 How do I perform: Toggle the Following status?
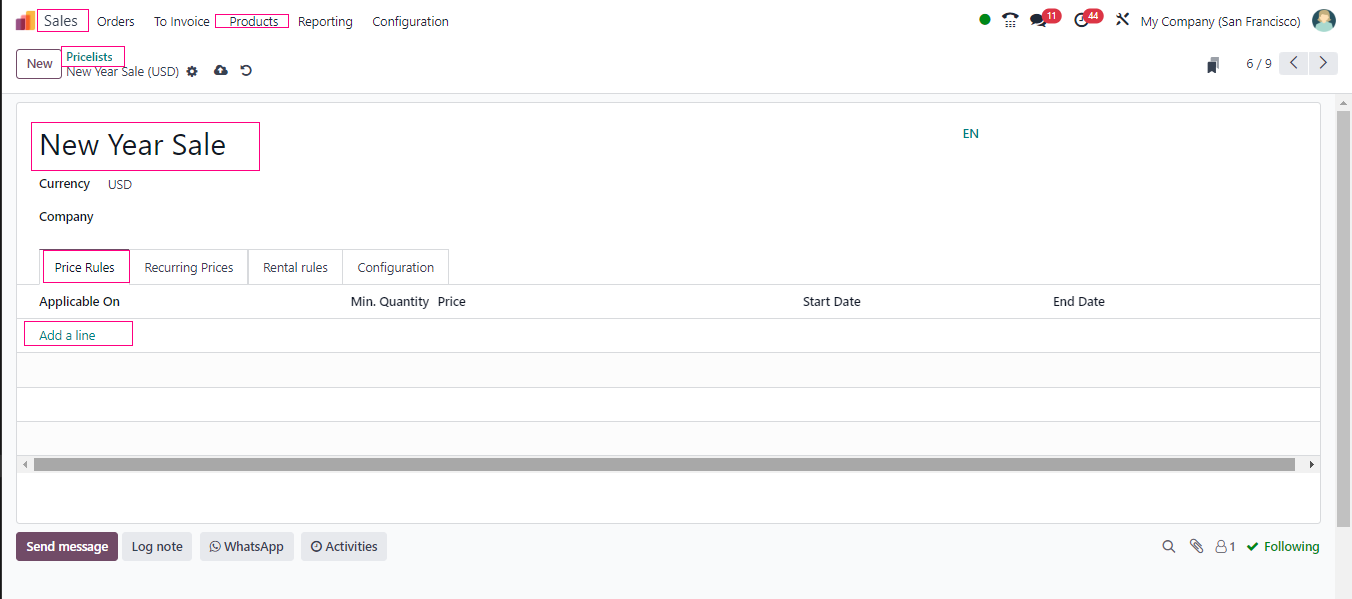click(x=1283, y=547)
